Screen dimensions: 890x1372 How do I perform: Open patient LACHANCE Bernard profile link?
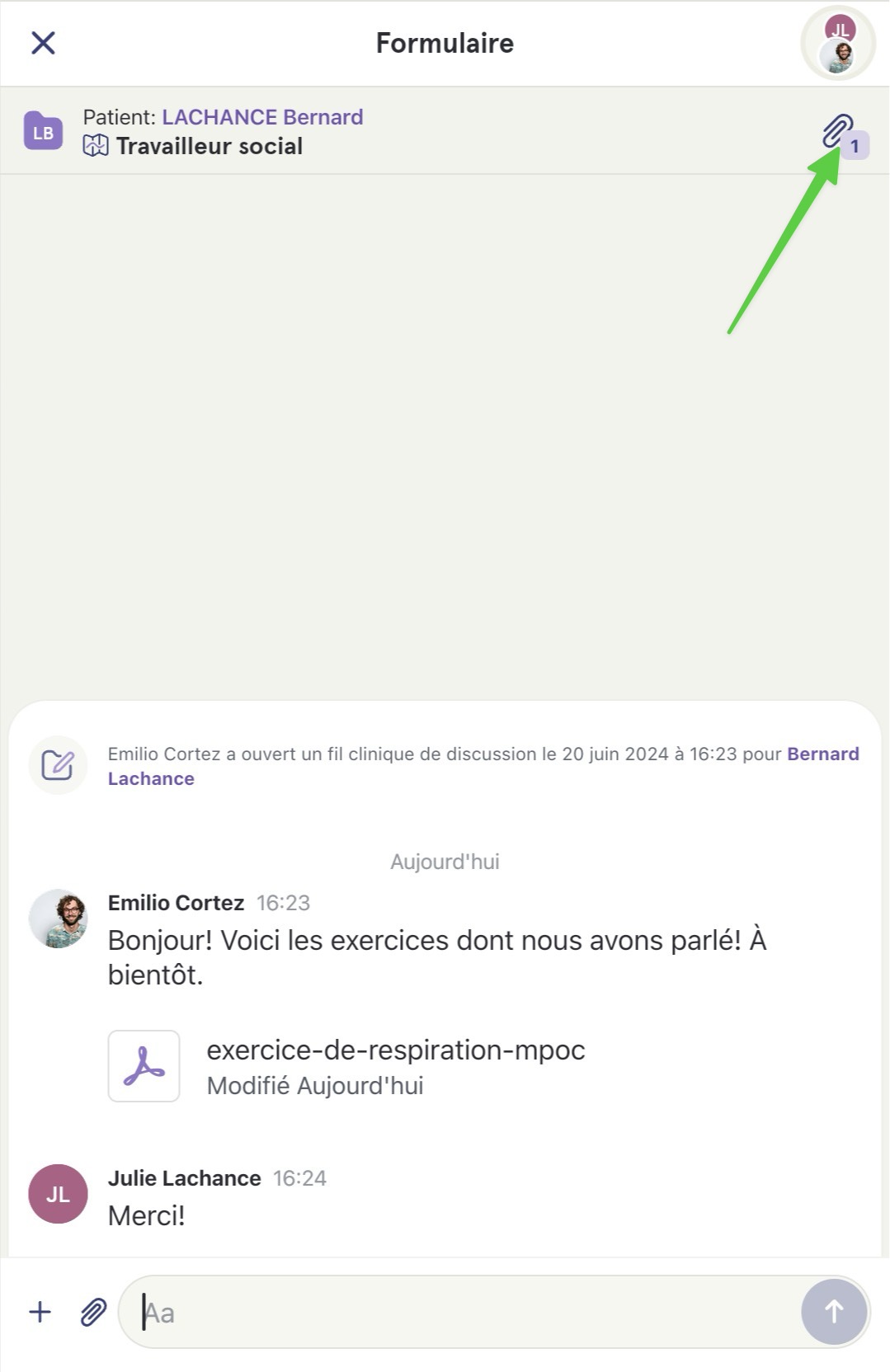pyautogui.click(x=262, y=117)
